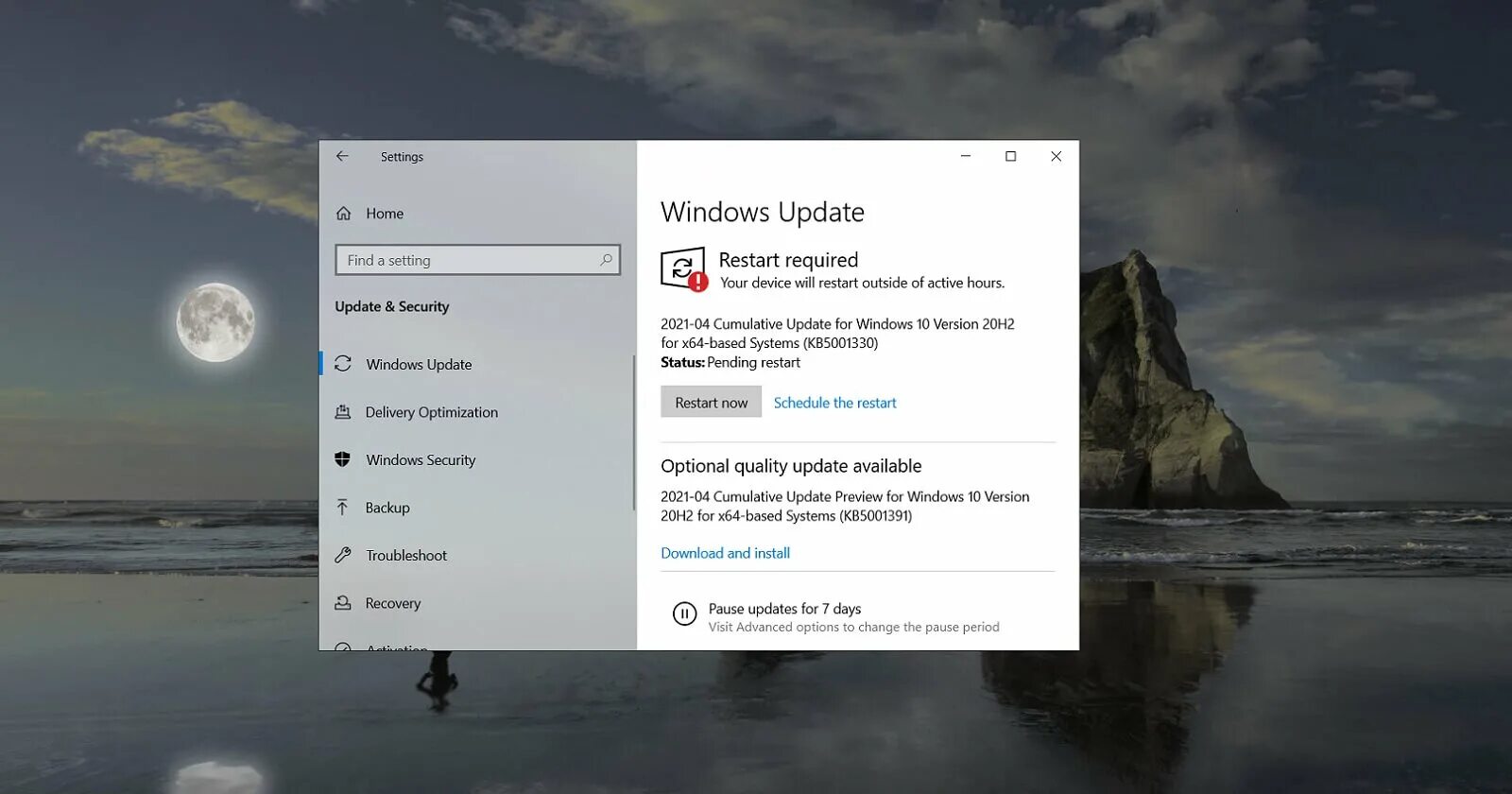This screenshot has width=1512, height=794.
Task: Click Schedule the restart link
Action: (x=834, y=403)
